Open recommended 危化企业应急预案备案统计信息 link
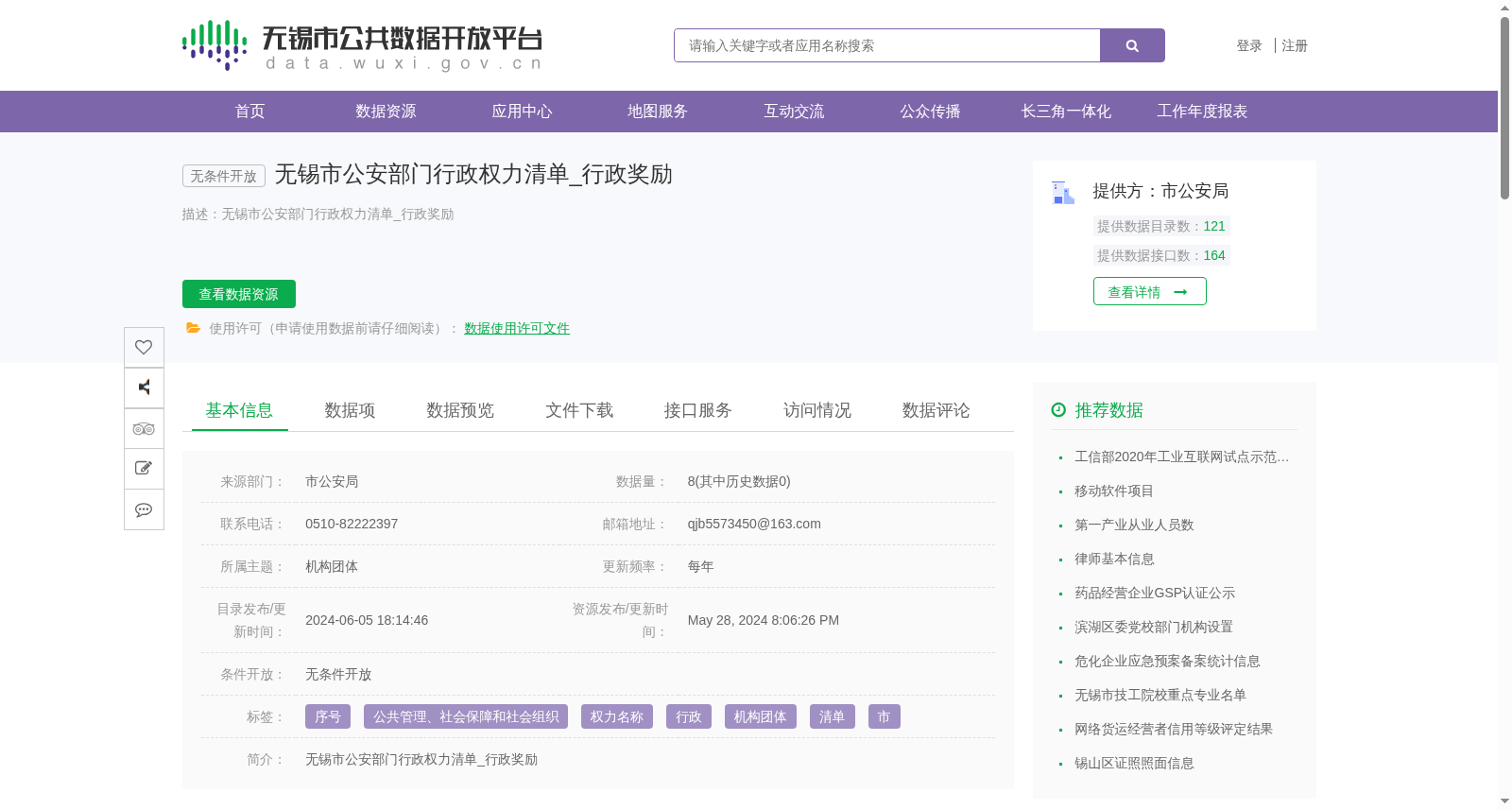 pos(1167,661)
